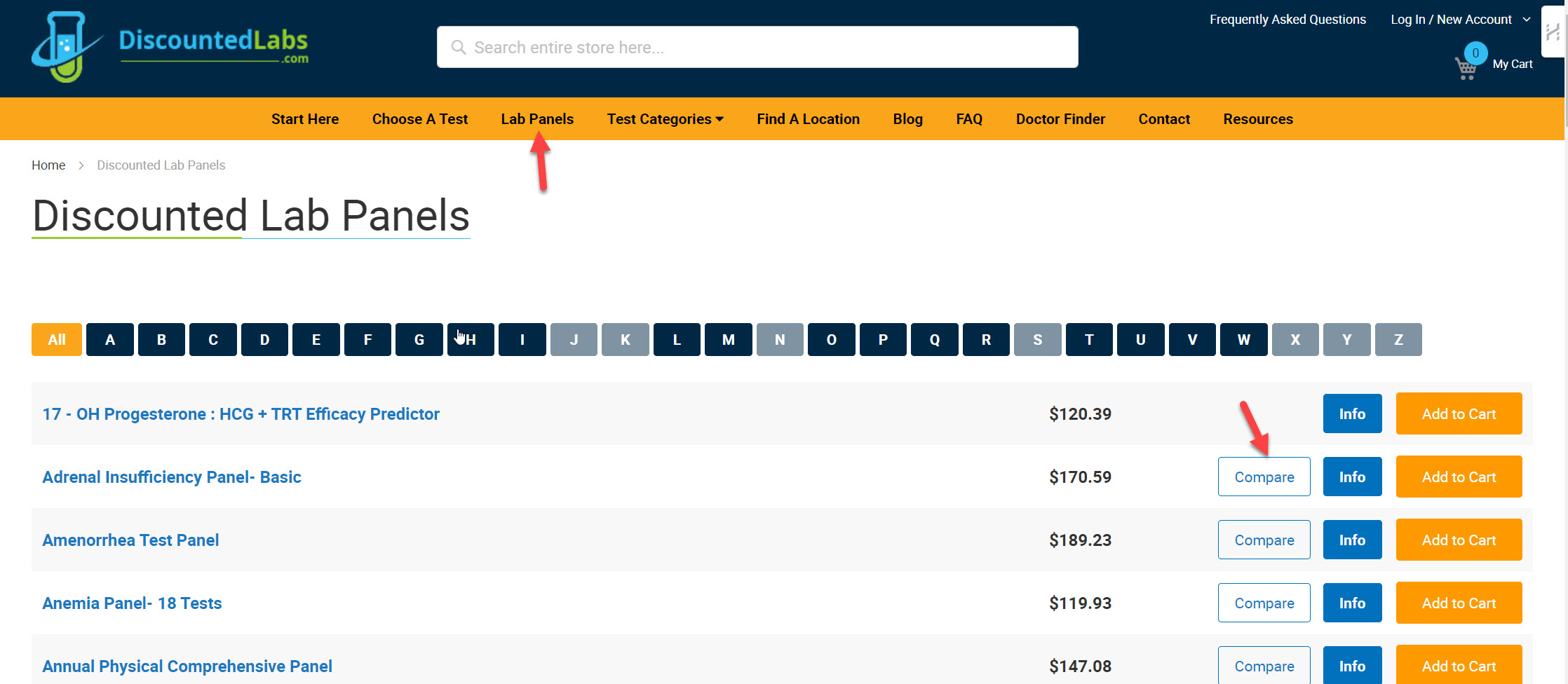This screenshot has height=684, width=1568.
Task: Filter panels by letter T
Action: point(1089,339)
